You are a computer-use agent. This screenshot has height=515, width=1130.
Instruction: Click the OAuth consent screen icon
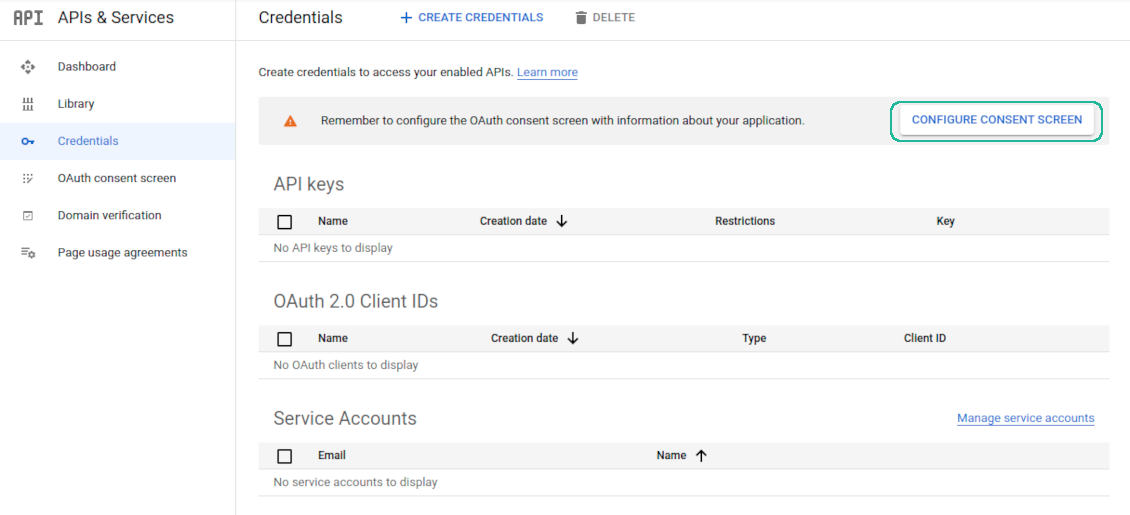coord(28,178)
